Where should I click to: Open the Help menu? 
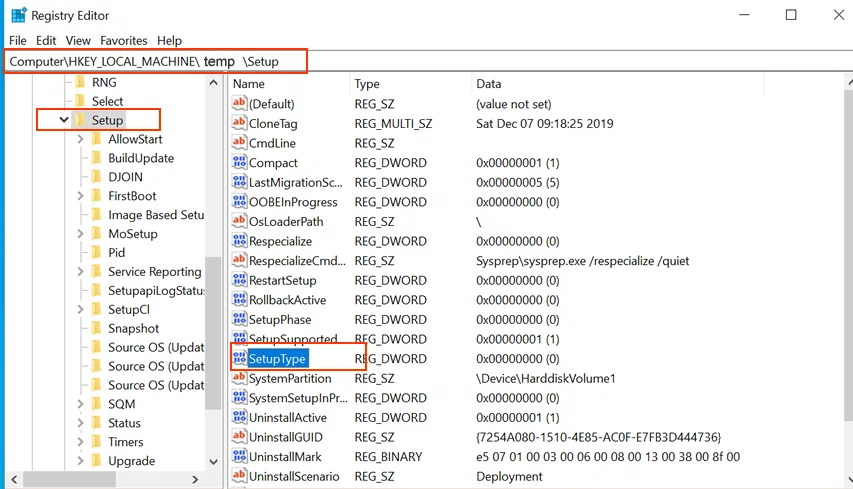[x=169, y=40]
